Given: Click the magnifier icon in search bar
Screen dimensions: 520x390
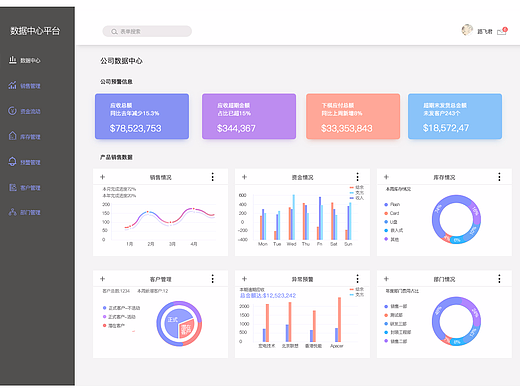Looking at the screenshot, I should pyautogui.click(x=114, y=32).
